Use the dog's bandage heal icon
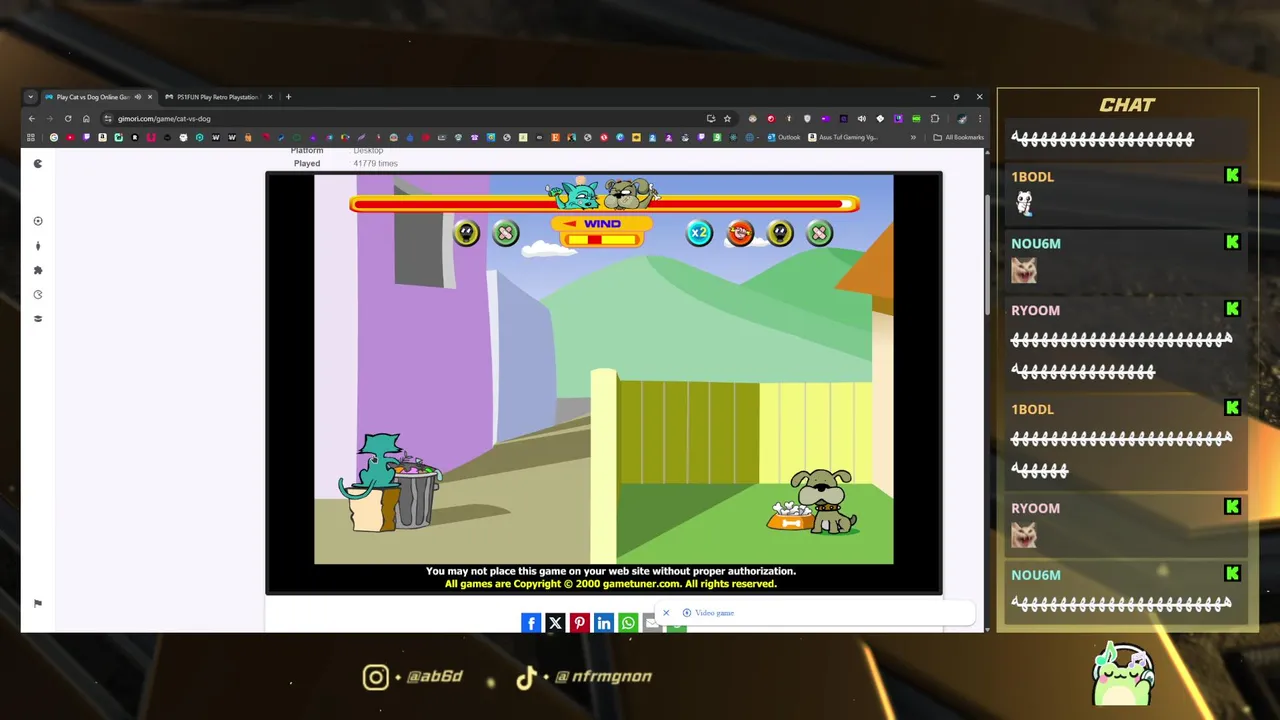The height and width of the screenshot is (720, 1280). tap(819, 233)
